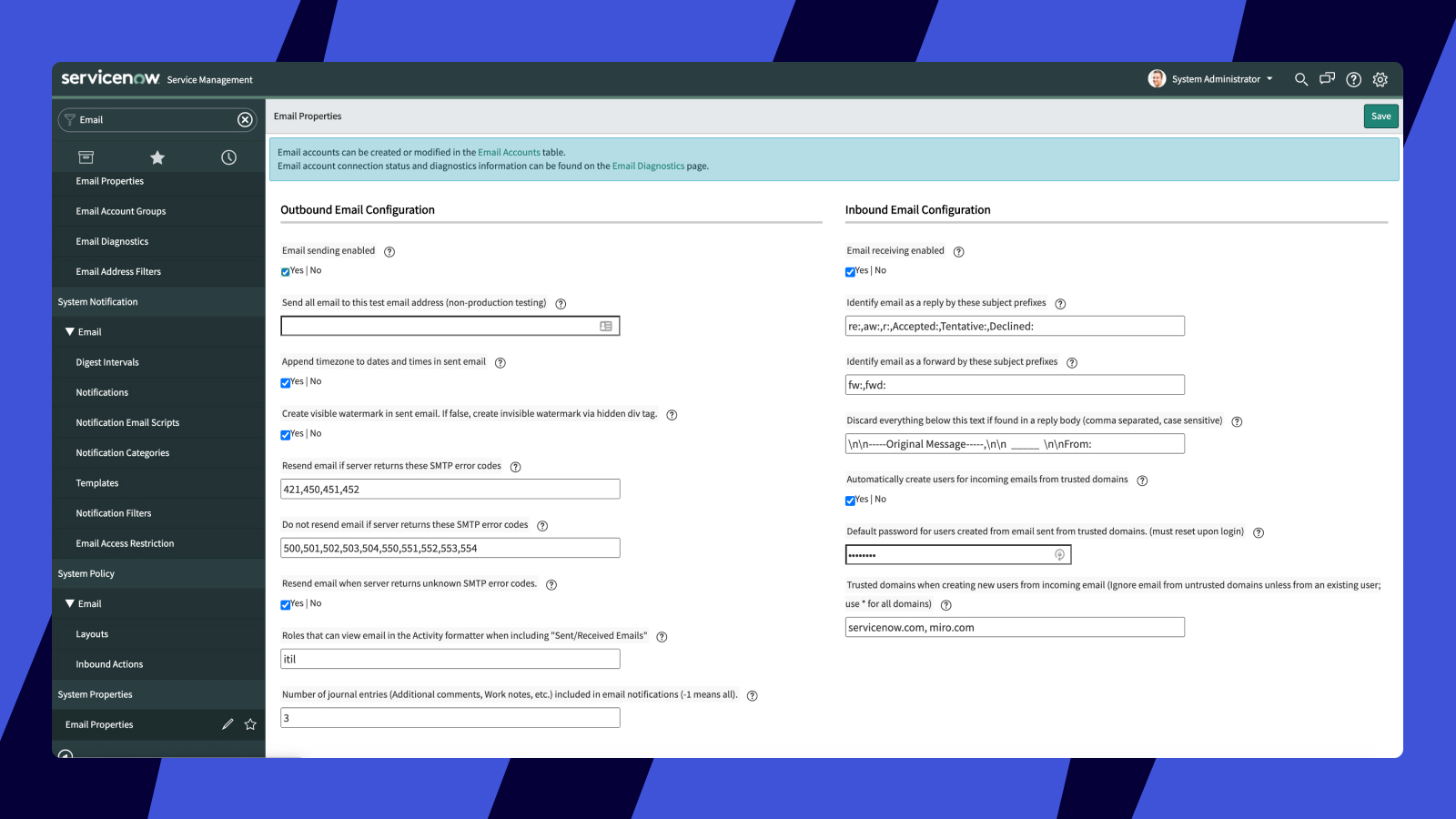Open the Email Accounts table link
This screenshot has height=819, width=1456.
(509, 152)
